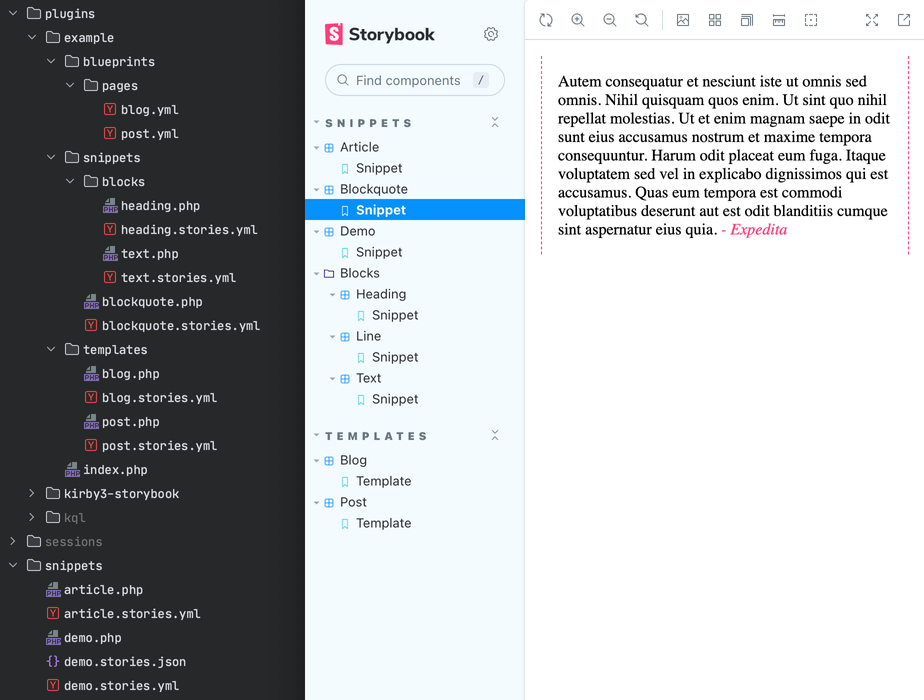Image resolution: width=924 pixels, height=700 pixels.
Task: Zoom out of the story preview
Action: point(610,20)
